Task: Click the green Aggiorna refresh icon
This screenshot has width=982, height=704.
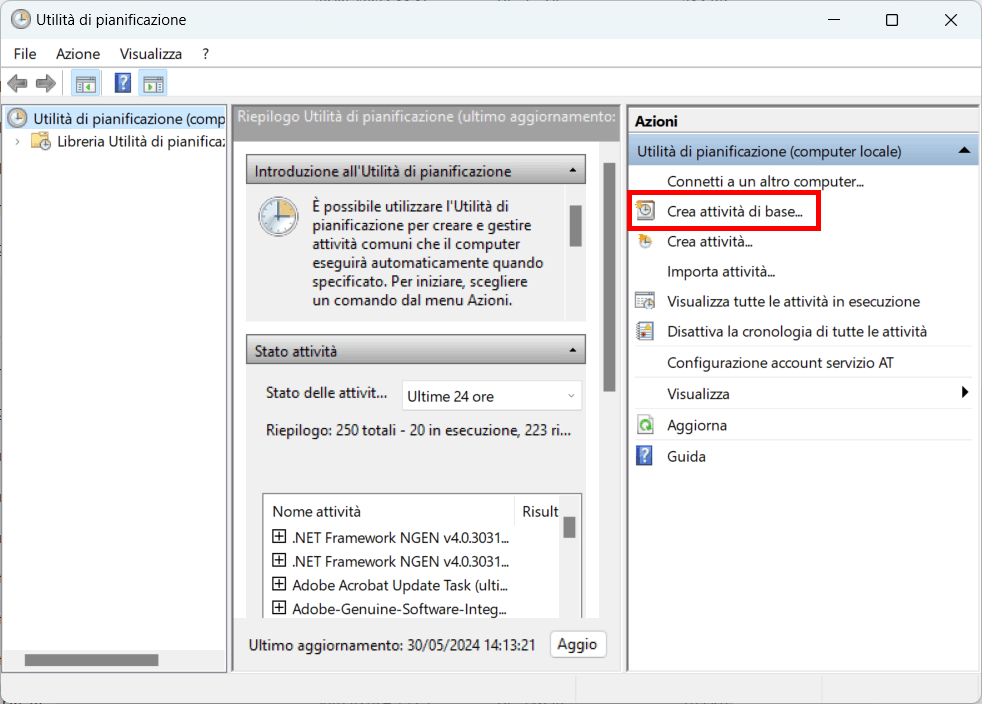Action: [x=646, y=425]
